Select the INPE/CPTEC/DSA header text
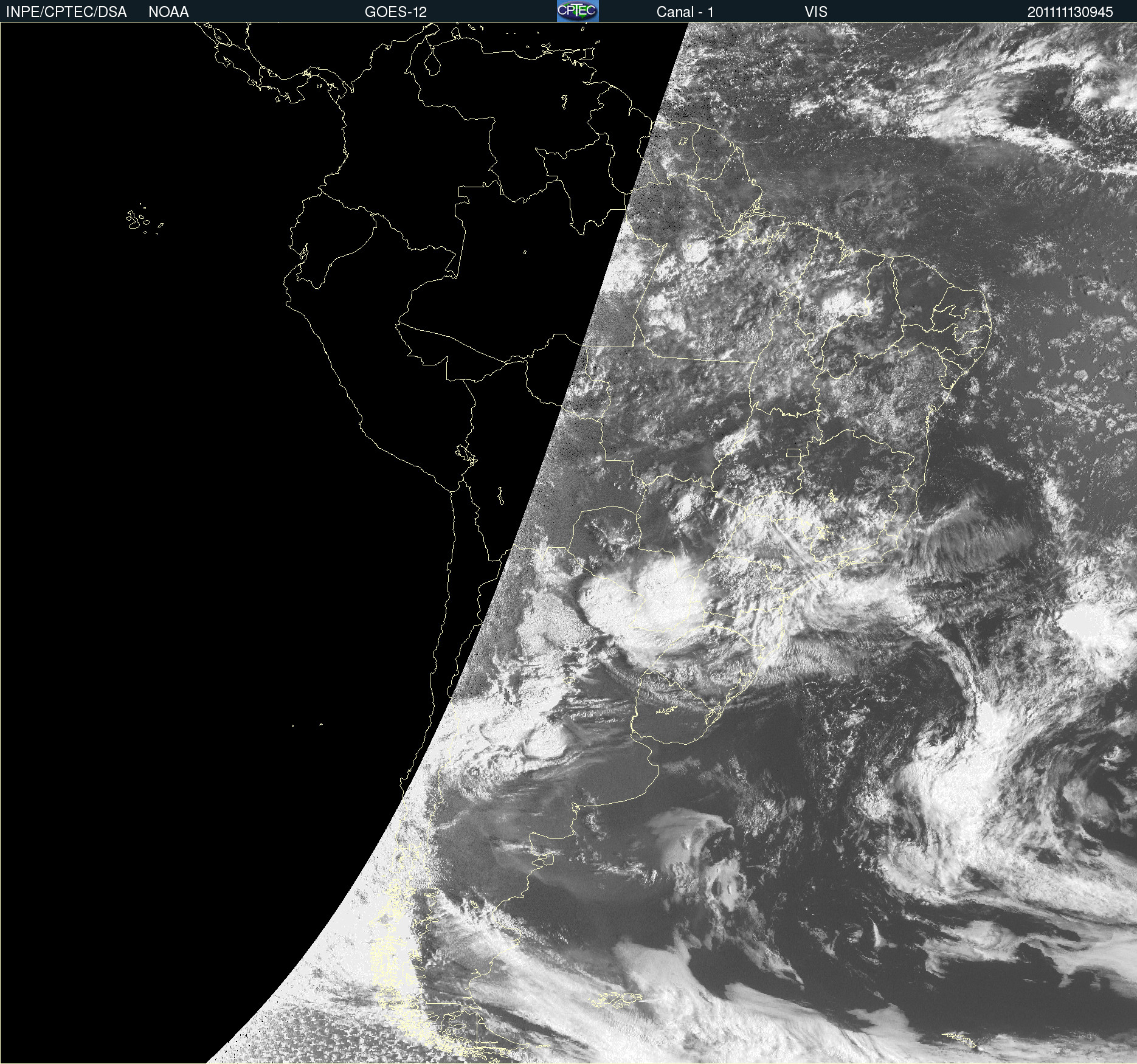 pyautogui.click(x=66, y=12)
